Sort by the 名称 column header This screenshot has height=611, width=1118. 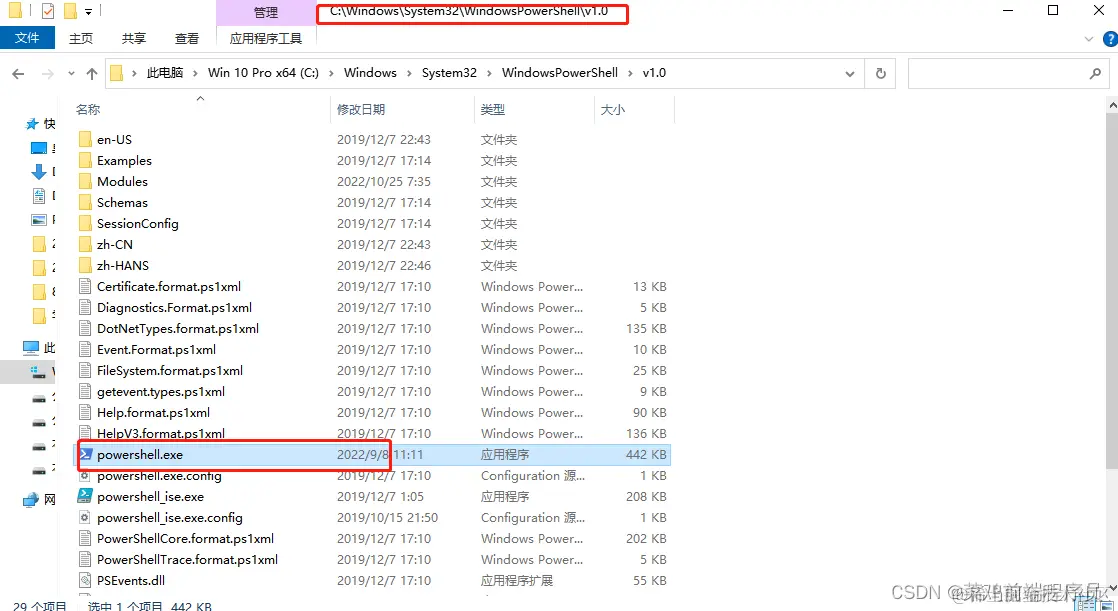click(88, 109)
